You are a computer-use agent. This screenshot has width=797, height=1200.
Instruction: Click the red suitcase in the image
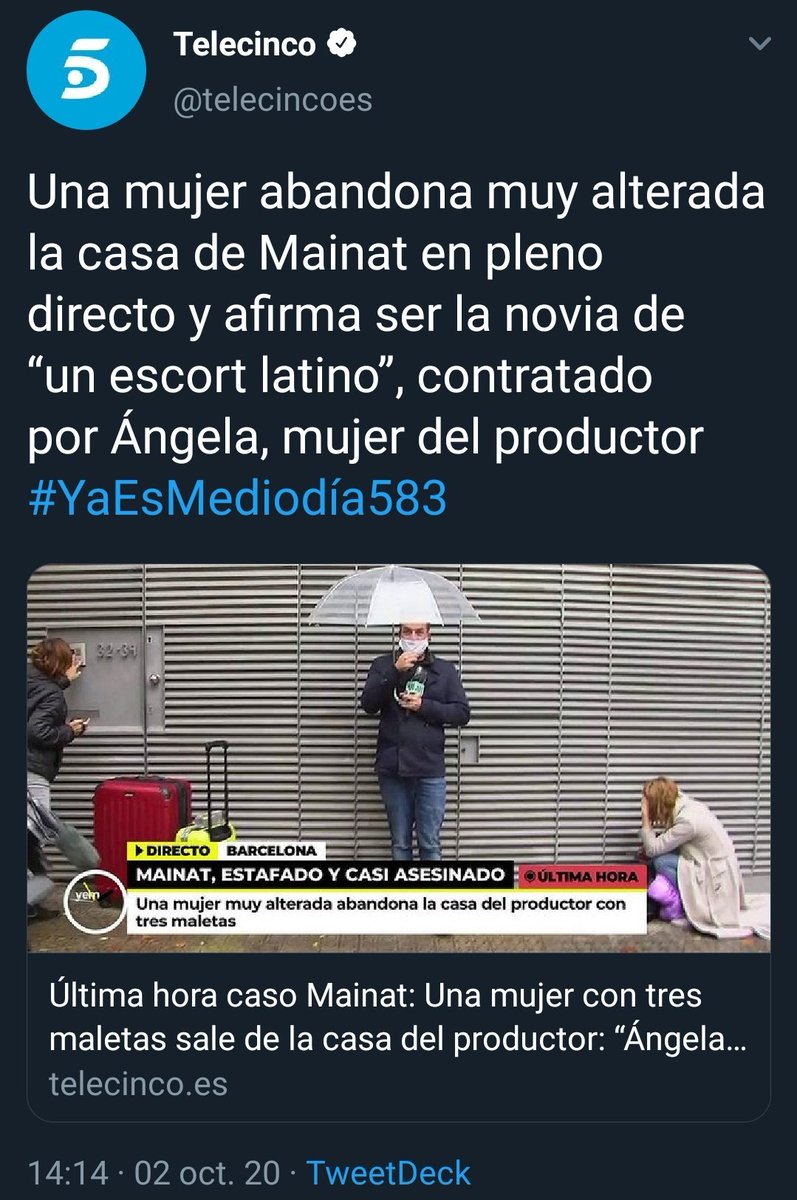[x=141, y=829]
